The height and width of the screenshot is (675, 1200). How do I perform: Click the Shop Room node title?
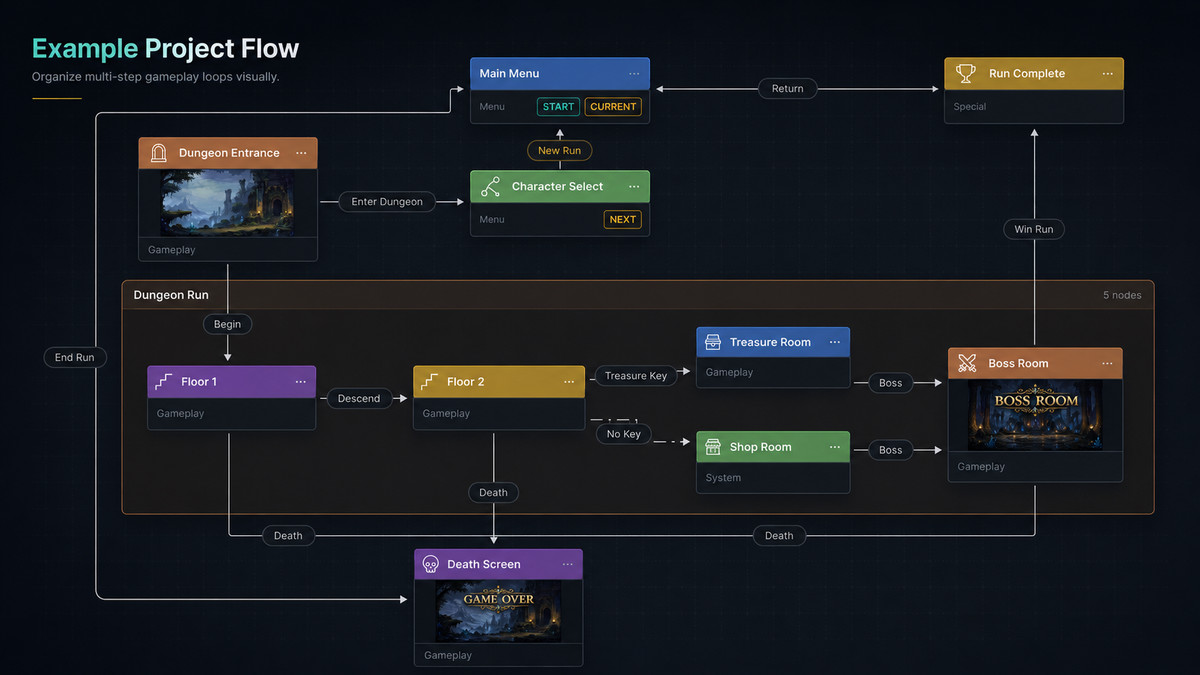[761, 447]
